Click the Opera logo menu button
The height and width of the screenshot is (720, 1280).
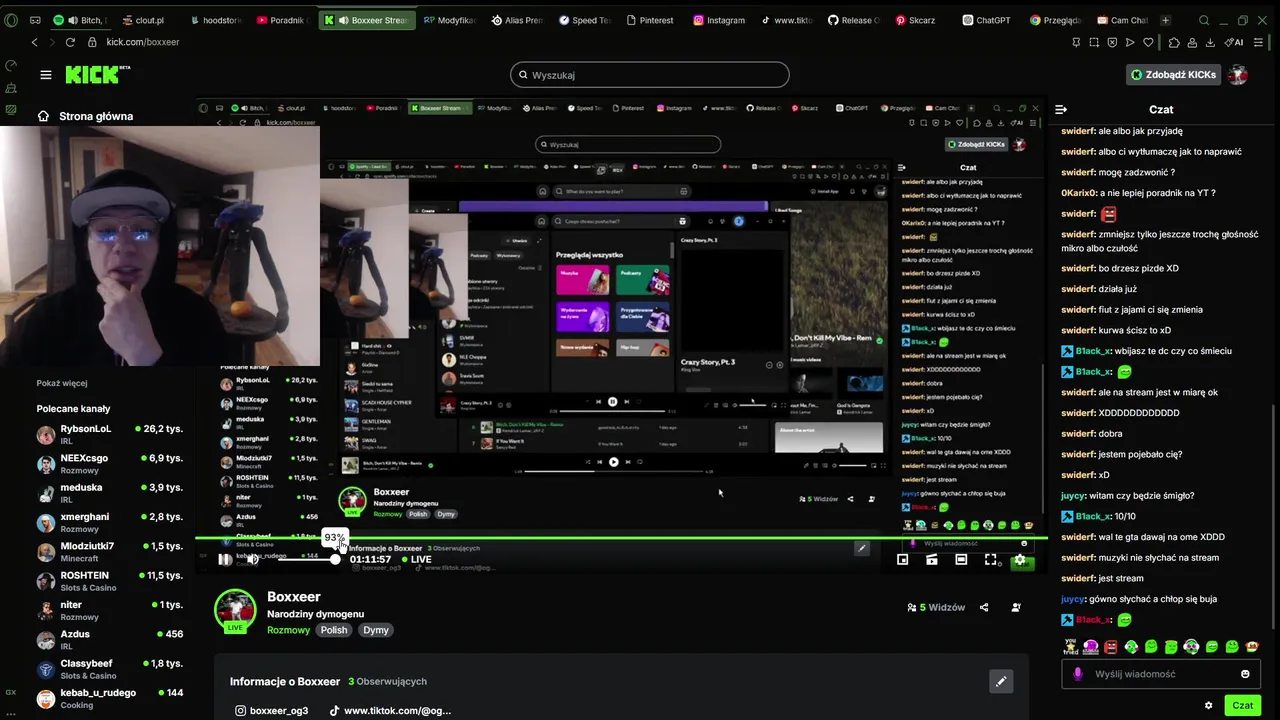tap(11, 20)
